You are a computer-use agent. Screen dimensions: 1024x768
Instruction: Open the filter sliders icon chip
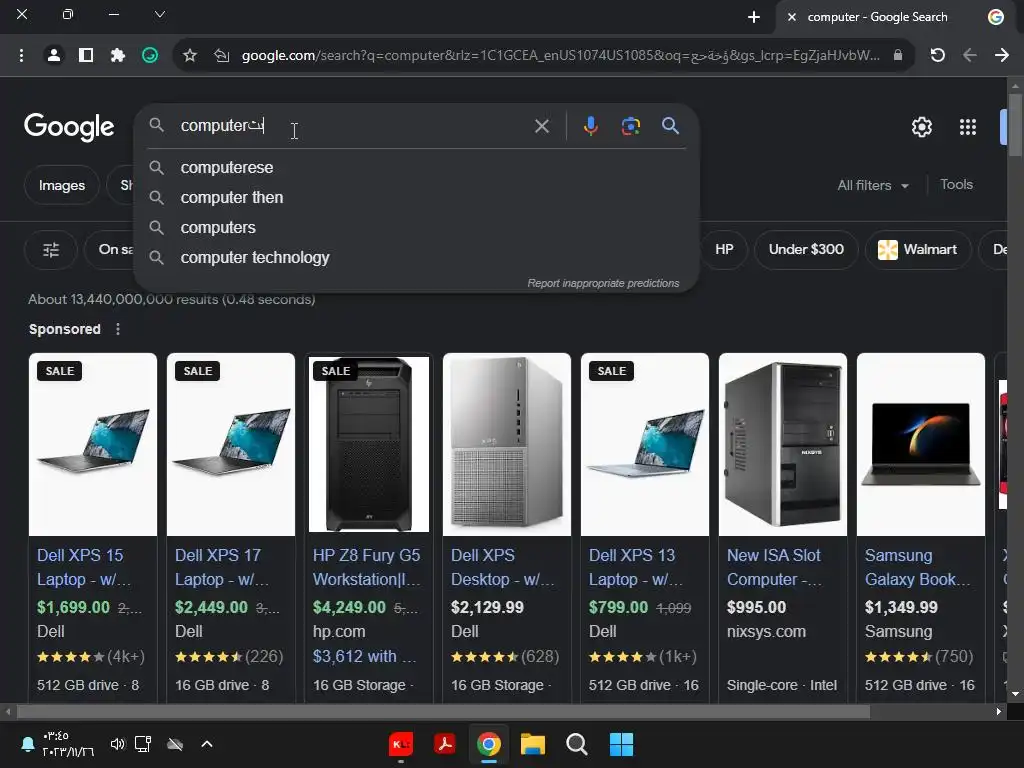51,249
